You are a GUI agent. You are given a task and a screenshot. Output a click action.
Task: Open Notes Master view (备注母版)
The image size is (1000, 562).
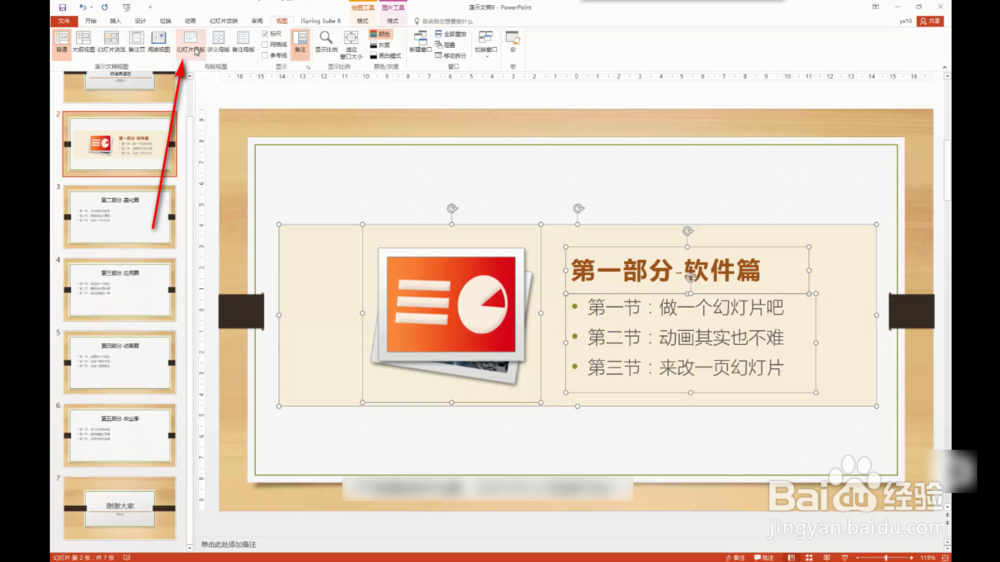[243, 41]
